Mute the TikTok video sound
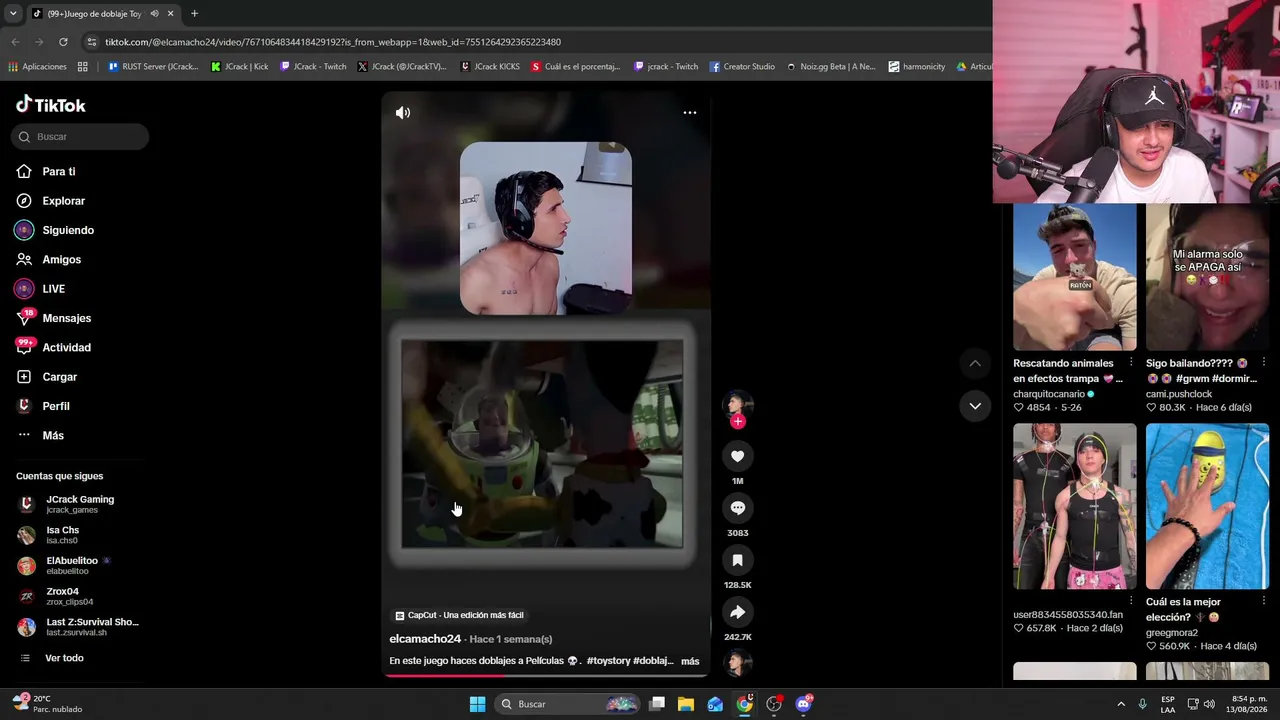The image size is (1280, 720). click(x=403, y=113)
